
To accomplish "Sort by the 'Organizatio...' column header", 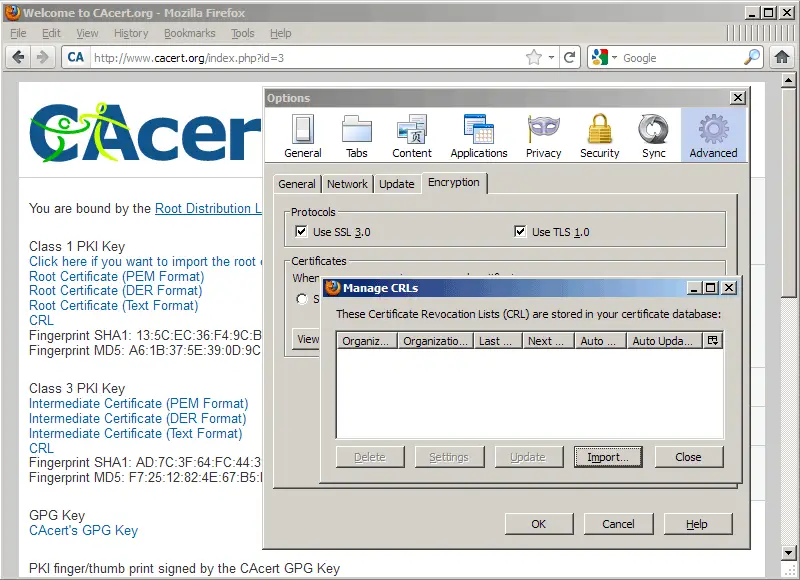I will (435, 341).
